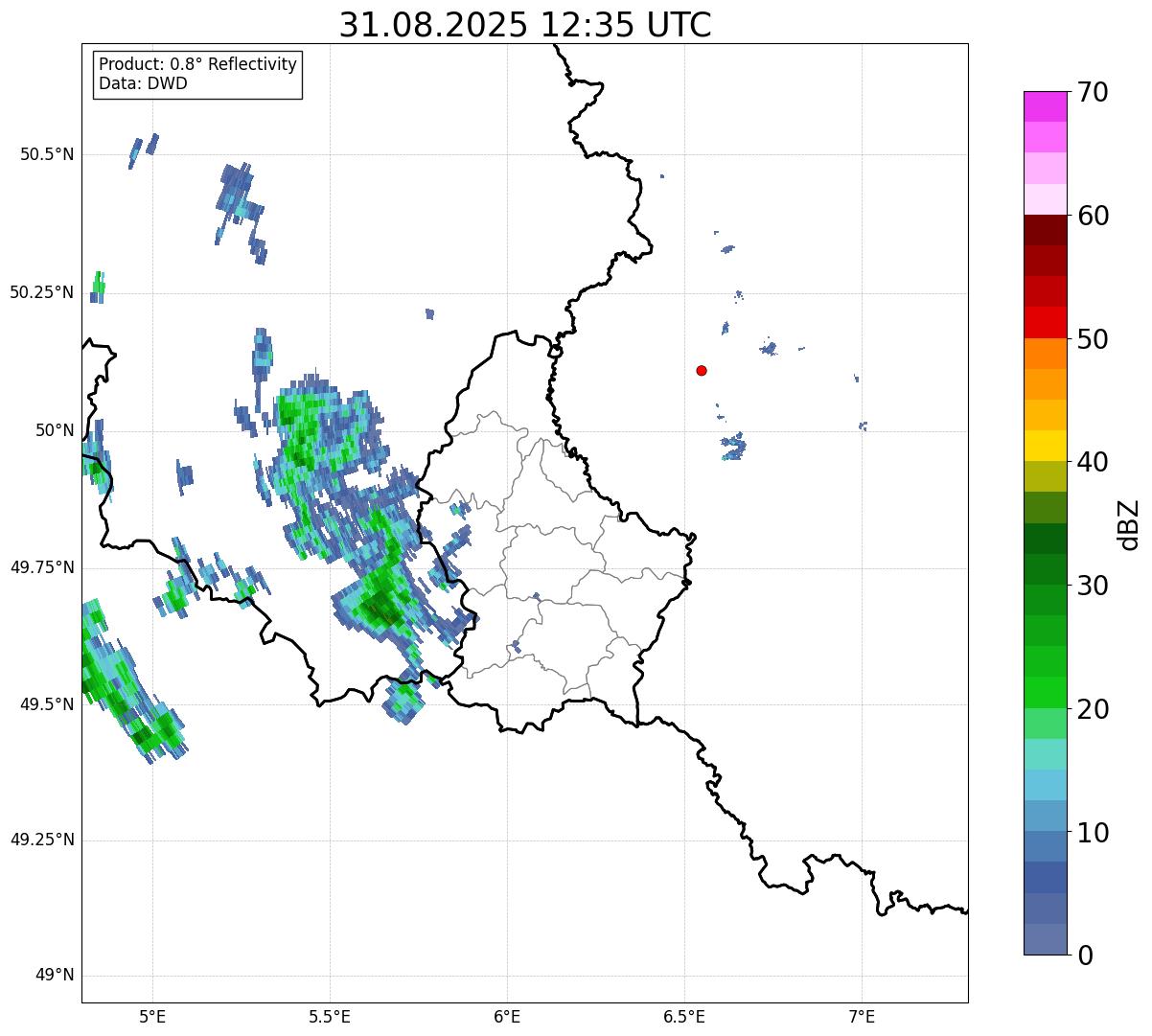
Task: Click the 6.5°E longitude label
Action: tap(684, 1016)
